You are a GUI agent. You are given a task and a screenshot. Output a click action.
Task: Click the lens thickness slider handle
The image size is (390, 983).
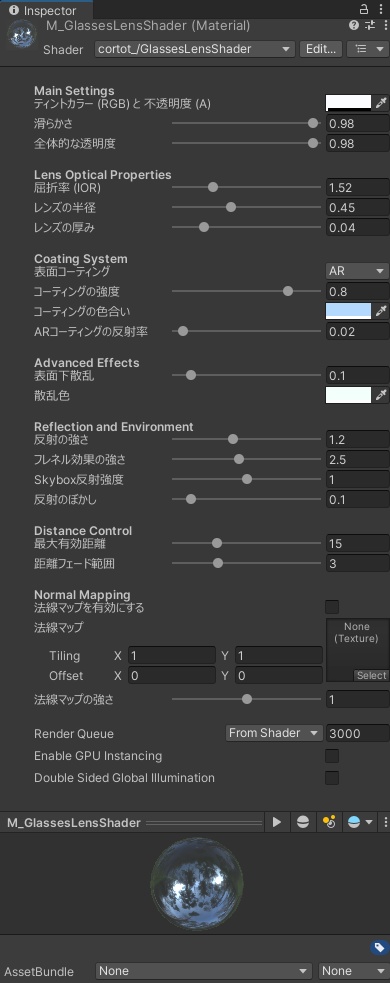click(x=204, y=227)
